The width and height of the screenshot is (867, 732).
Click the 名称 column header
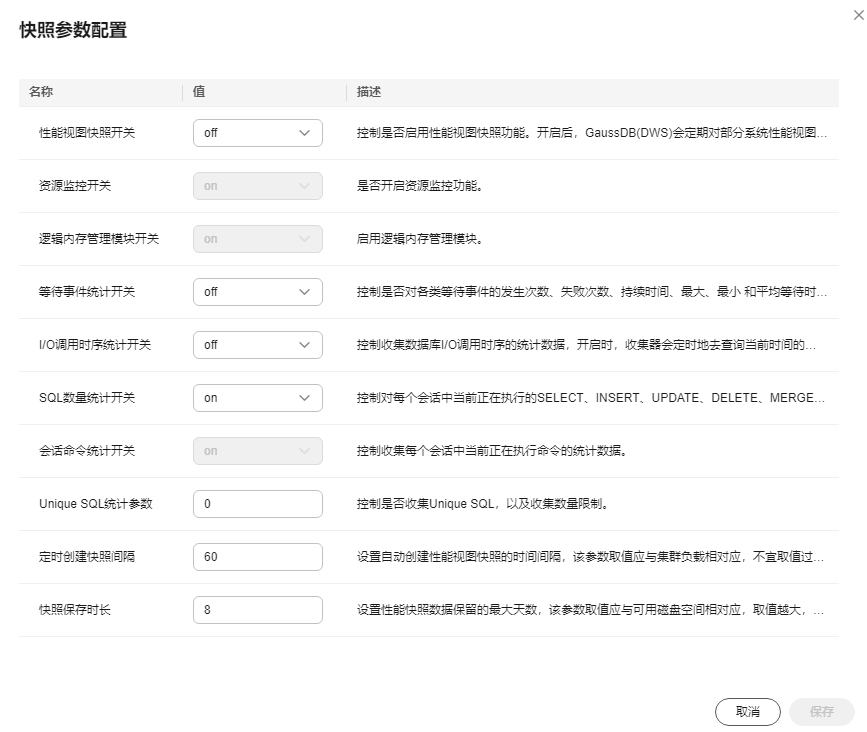tap(41, 92)
